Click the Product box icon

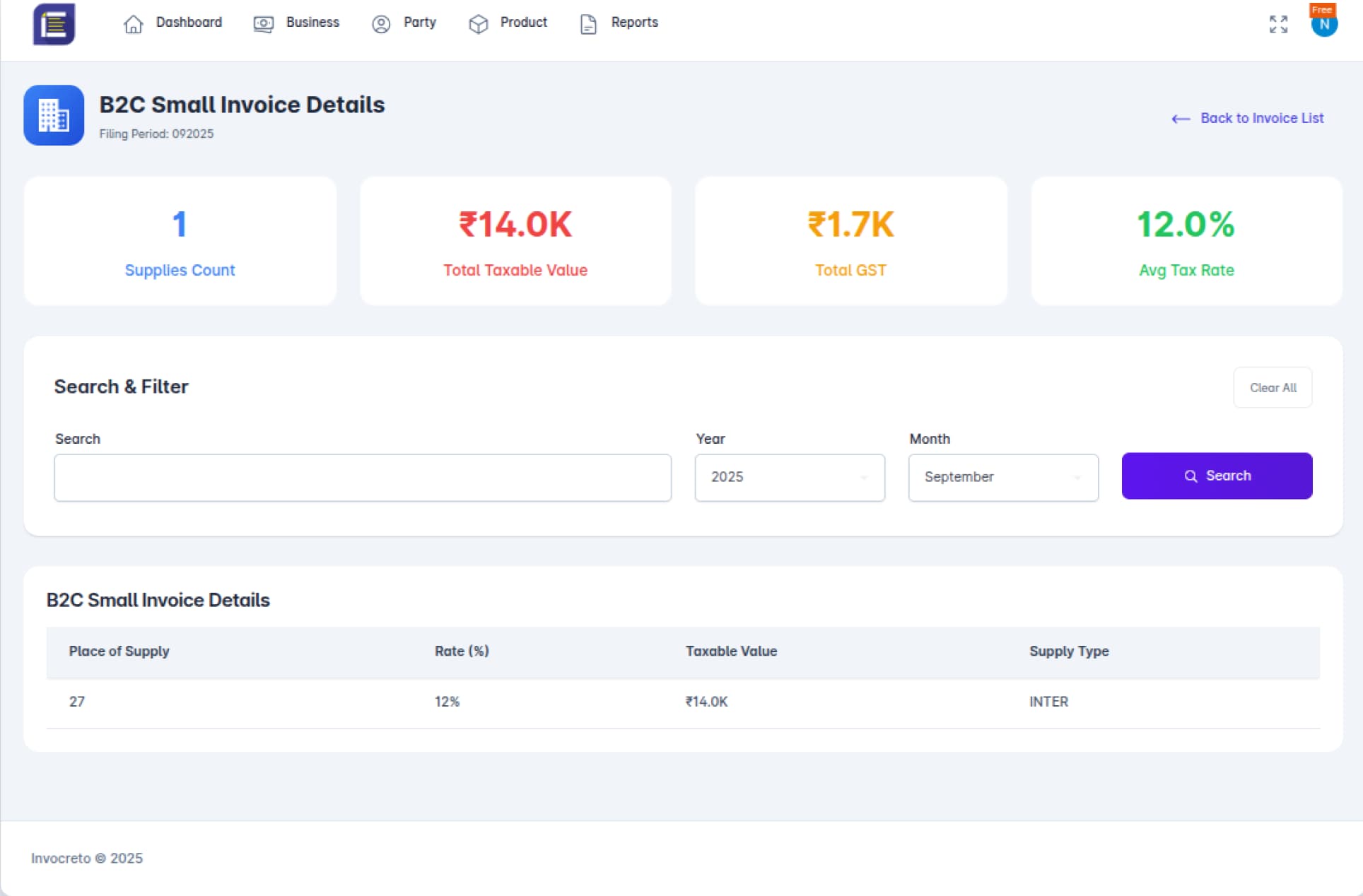478,24
